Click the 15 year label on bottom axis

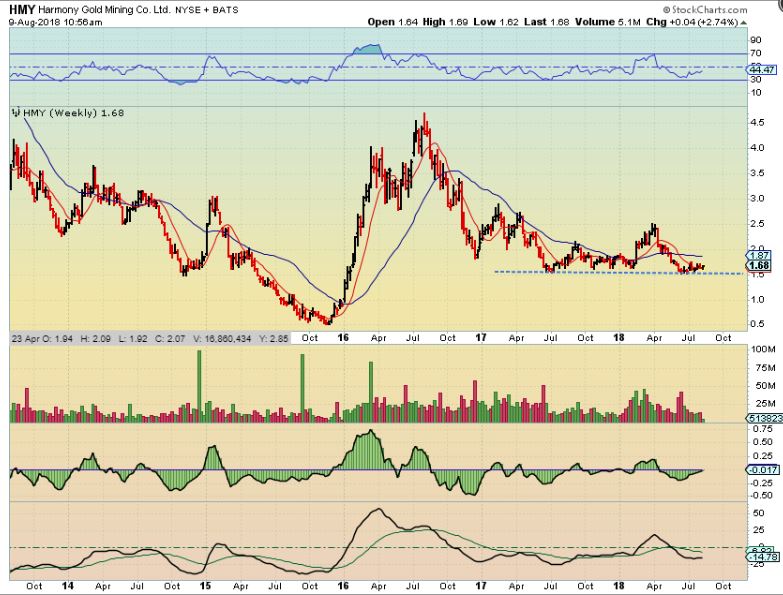coord(205,586)
